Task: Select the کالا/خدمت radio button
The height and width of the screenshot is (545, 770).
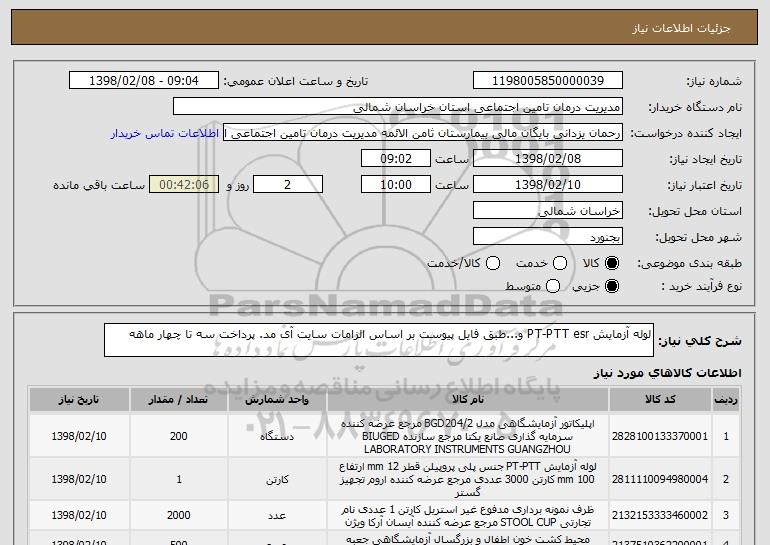Action: 493,263
